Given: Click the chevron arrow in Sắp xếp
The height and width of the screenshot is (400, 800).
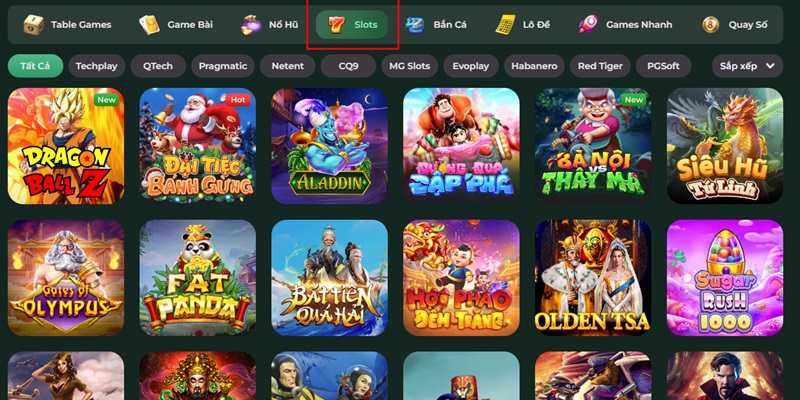Looking at the screenshot, I should tap(770, 66).
